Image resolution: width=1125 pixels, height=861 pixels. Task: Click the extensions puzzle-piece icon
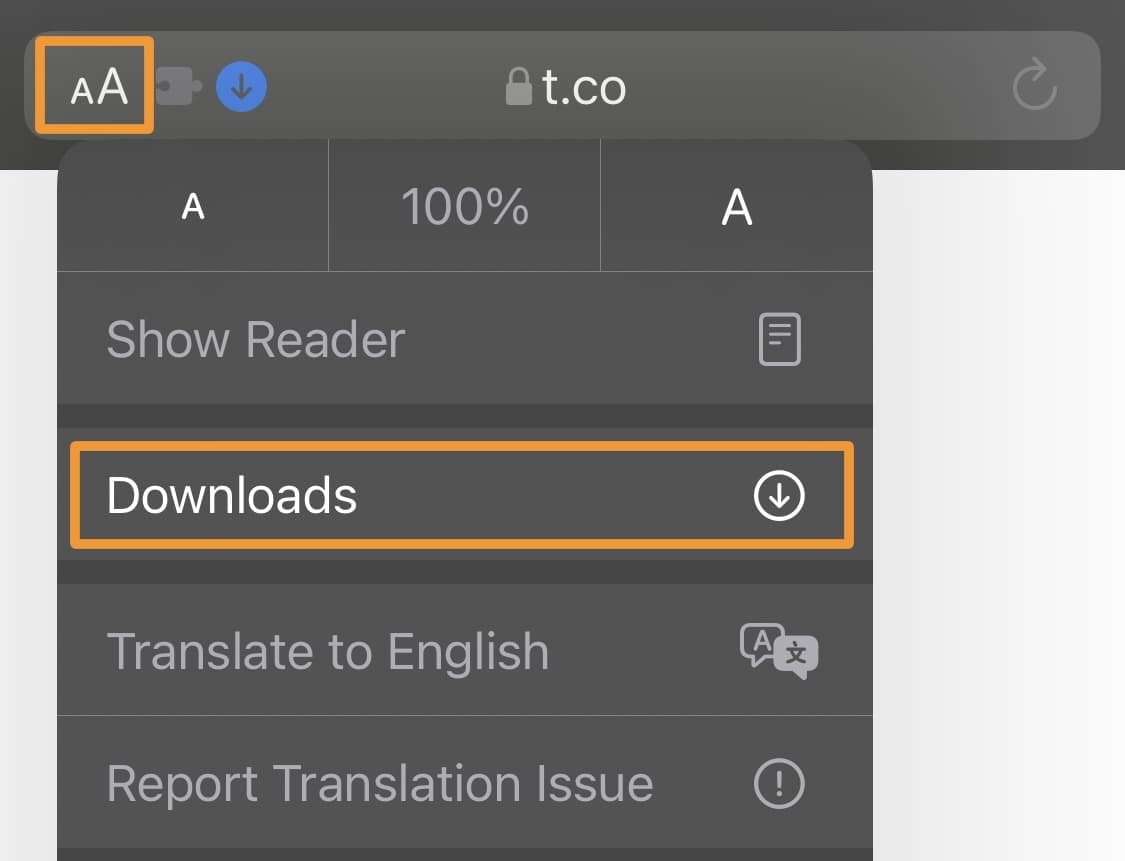(178, 87)
